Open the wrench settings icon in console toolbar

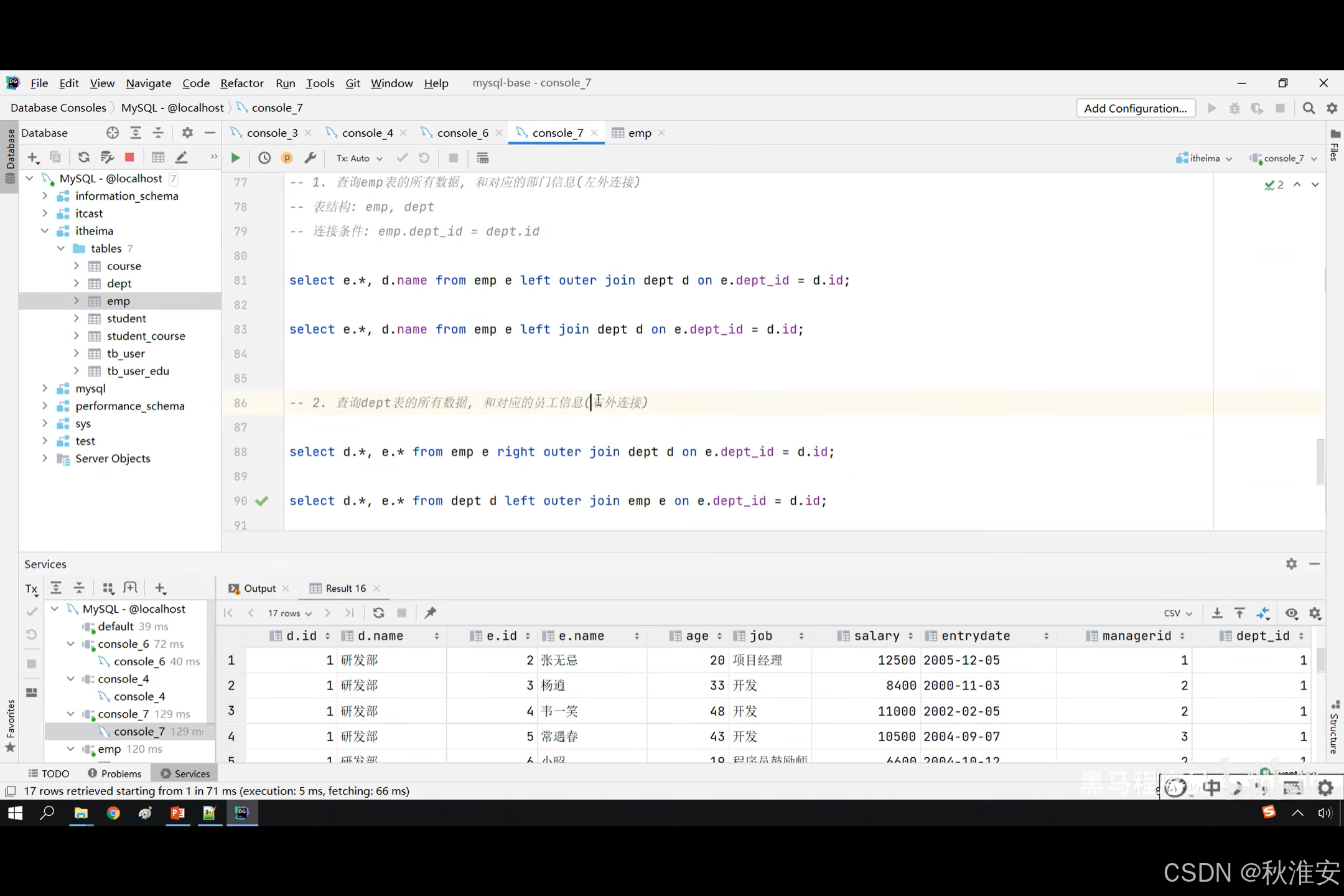click(x=310, y=158)
